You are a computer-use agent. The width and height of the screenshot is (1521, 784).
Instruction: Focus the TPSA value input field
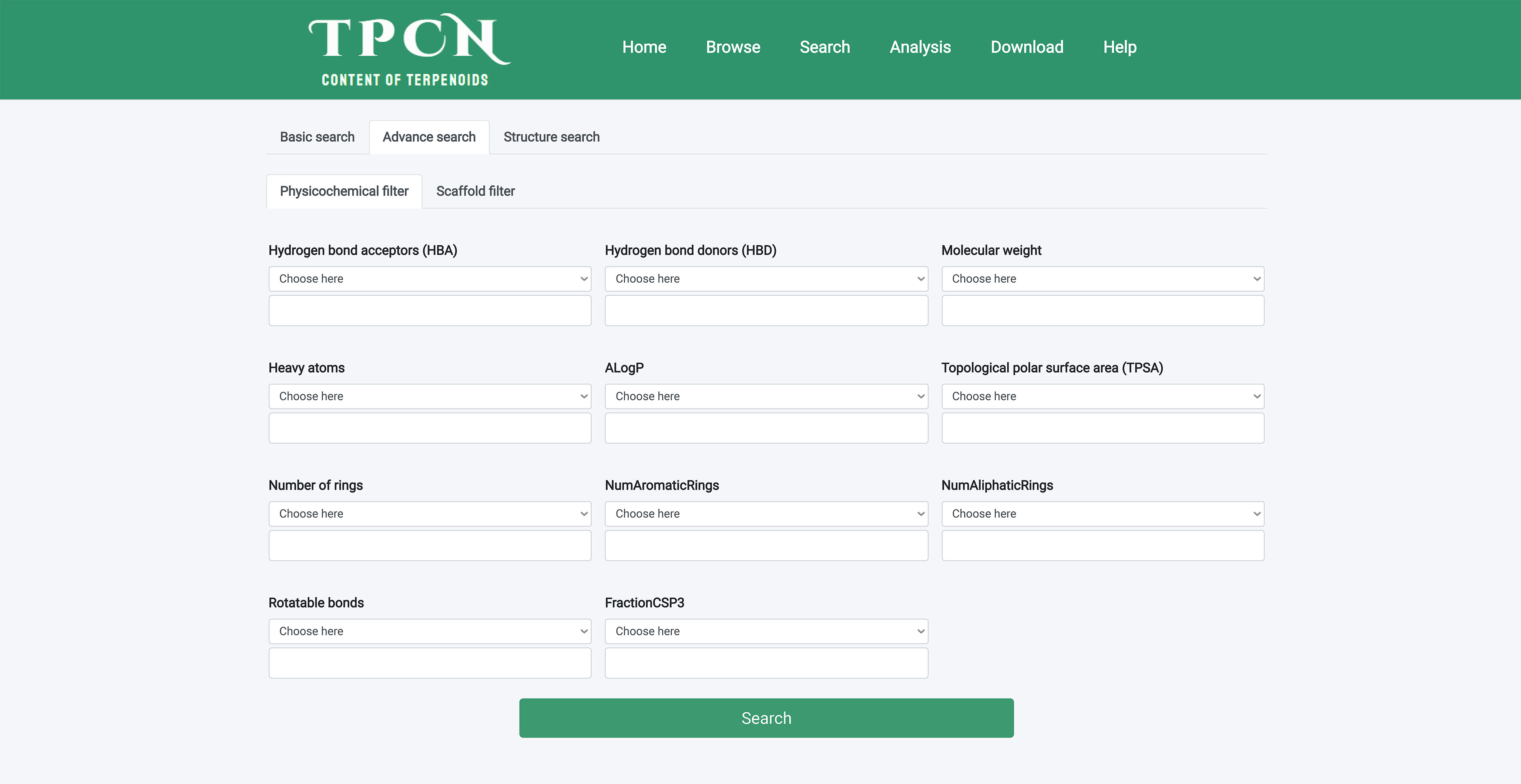(x=1103, y=428)
